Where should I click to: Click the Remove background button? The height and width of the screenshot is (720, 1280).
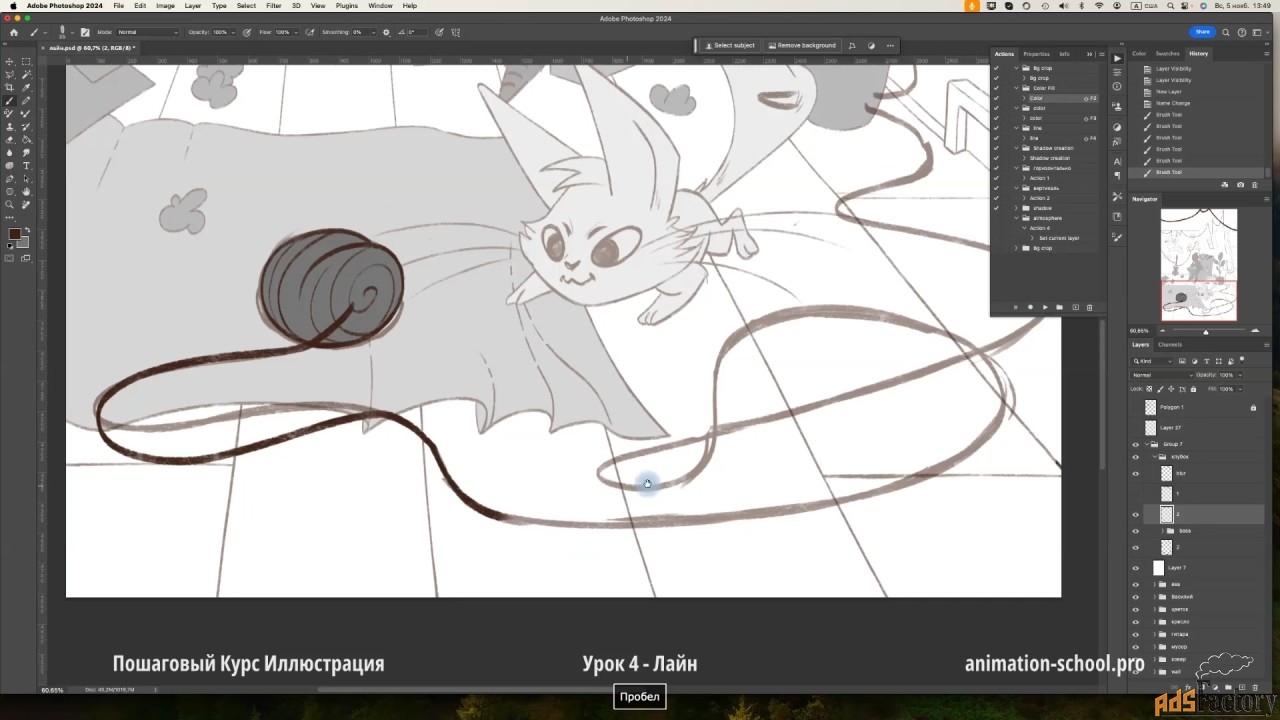click(x=801, y=45)
